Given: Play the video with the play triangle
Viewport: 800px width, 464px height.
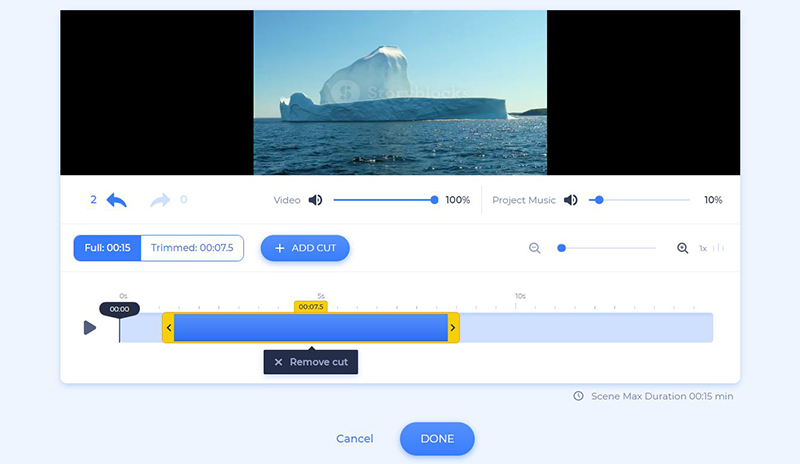Looking at the screenshot, I should (90, 327).
